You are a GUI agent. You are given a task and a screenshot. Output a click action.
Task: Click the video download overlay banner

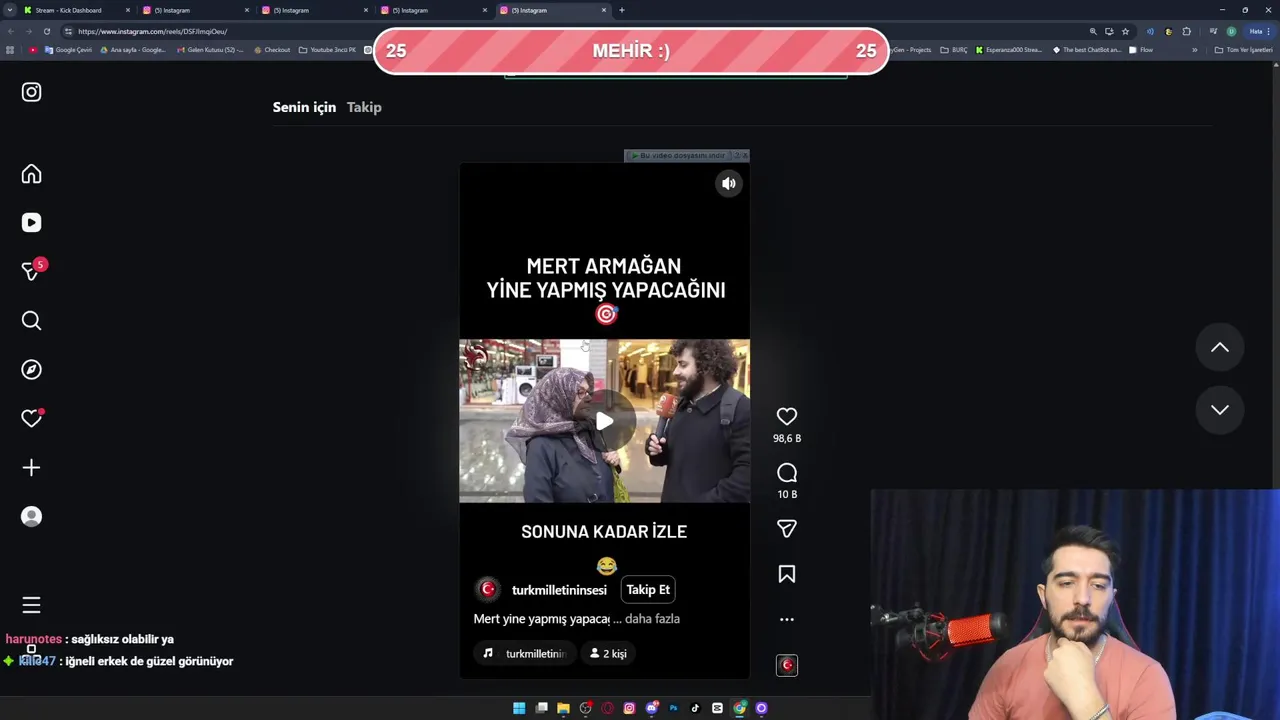pyautogui.click(x=686, y=155)
